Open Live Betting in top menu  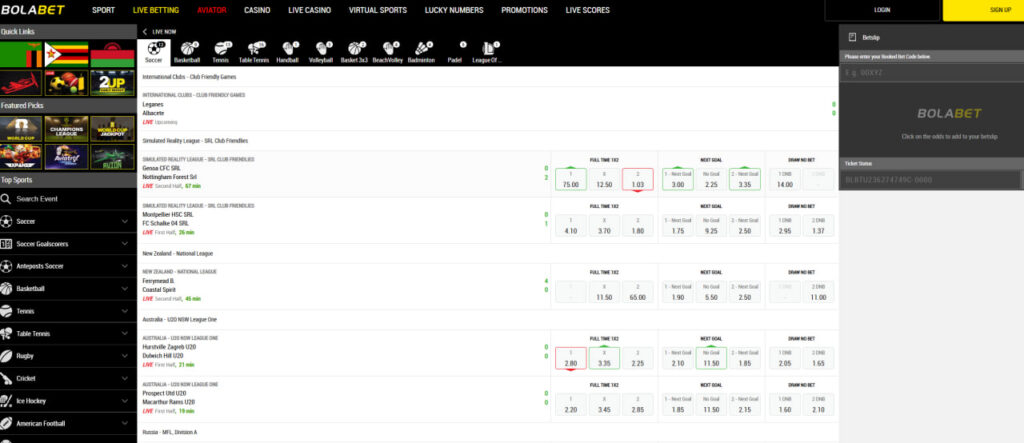pyautogui.click(x=155, y=10)
